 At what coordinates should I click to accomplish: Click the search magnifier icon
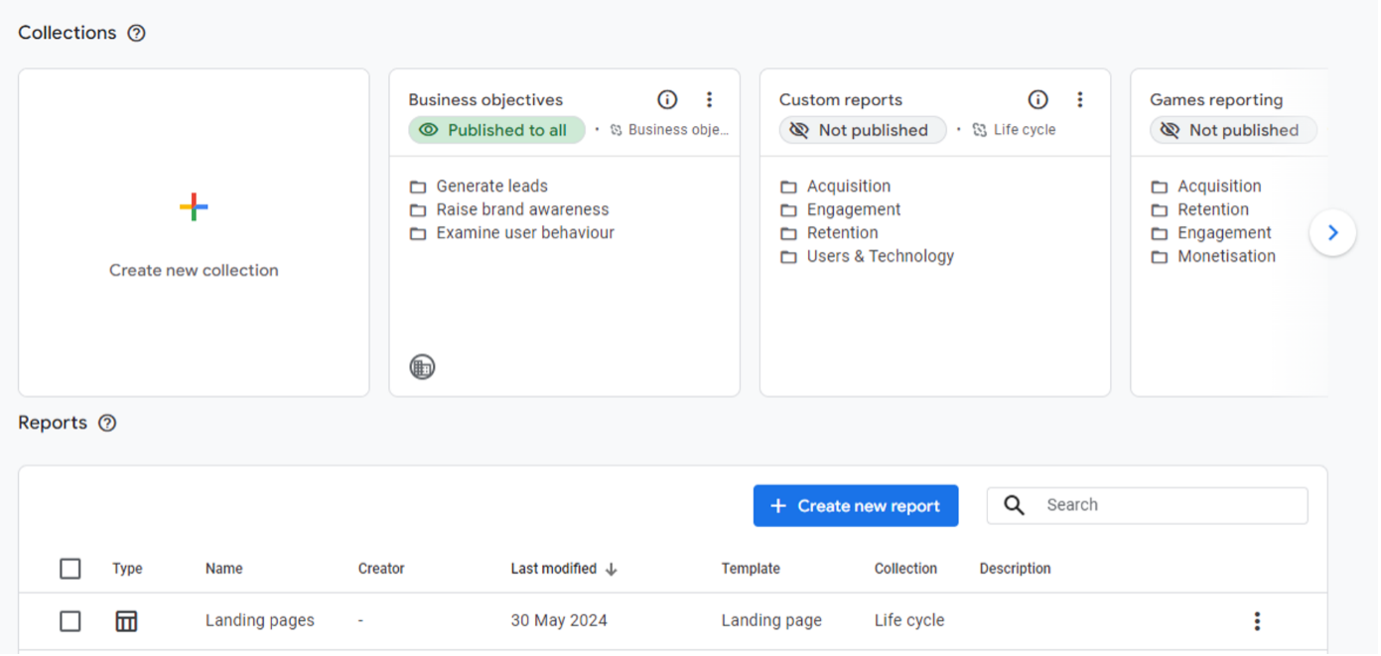pos(1014,505)
